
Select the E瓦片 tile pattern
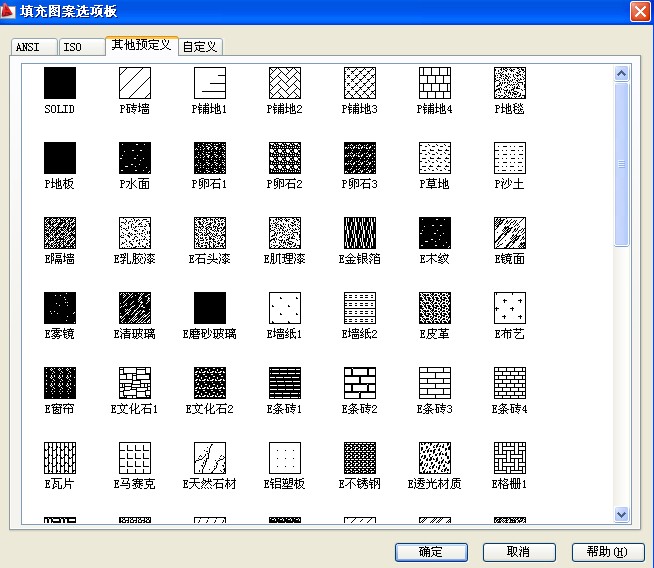(60, 458)
